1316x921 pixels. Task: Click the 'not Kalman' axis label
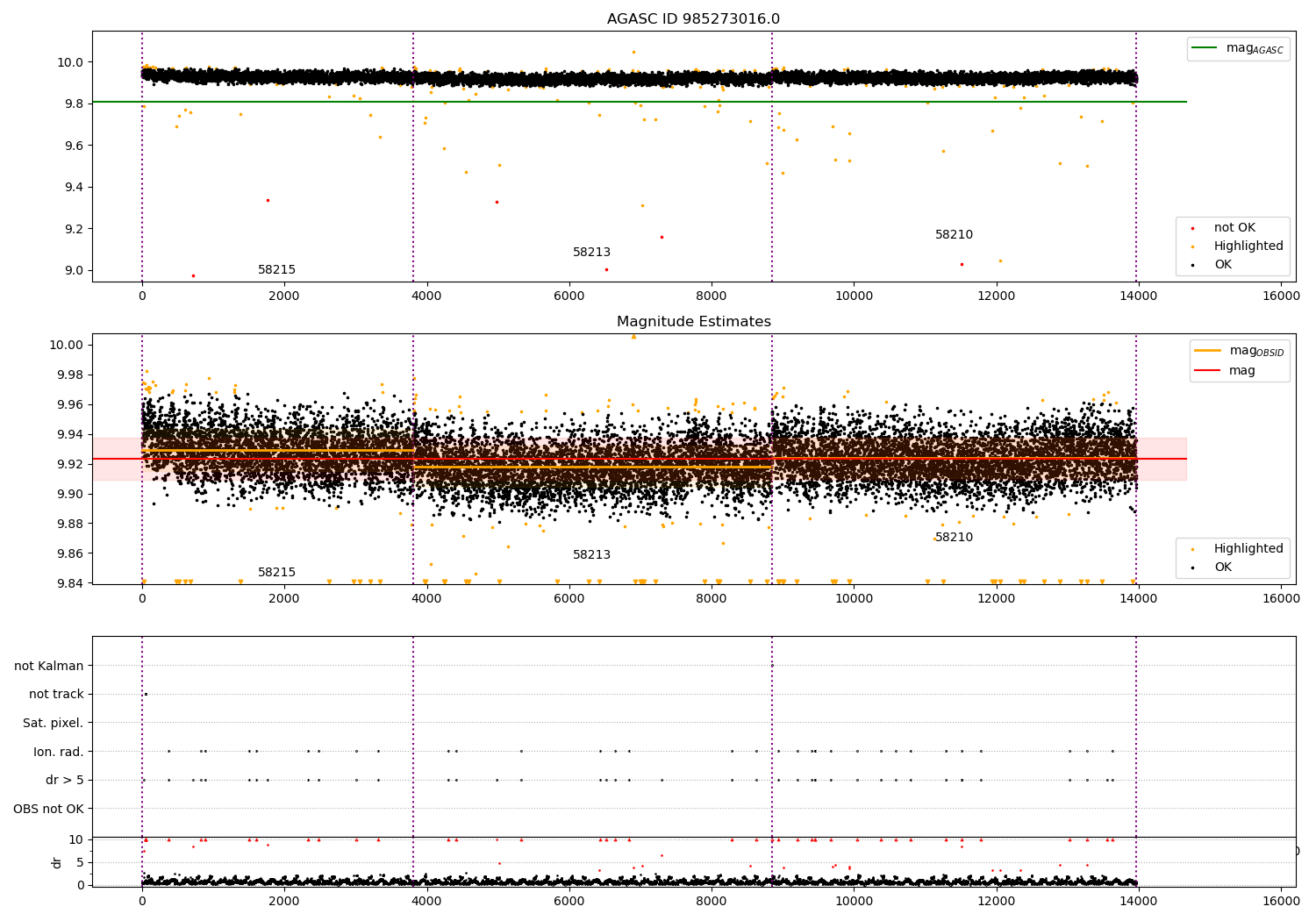click(49, 667)
